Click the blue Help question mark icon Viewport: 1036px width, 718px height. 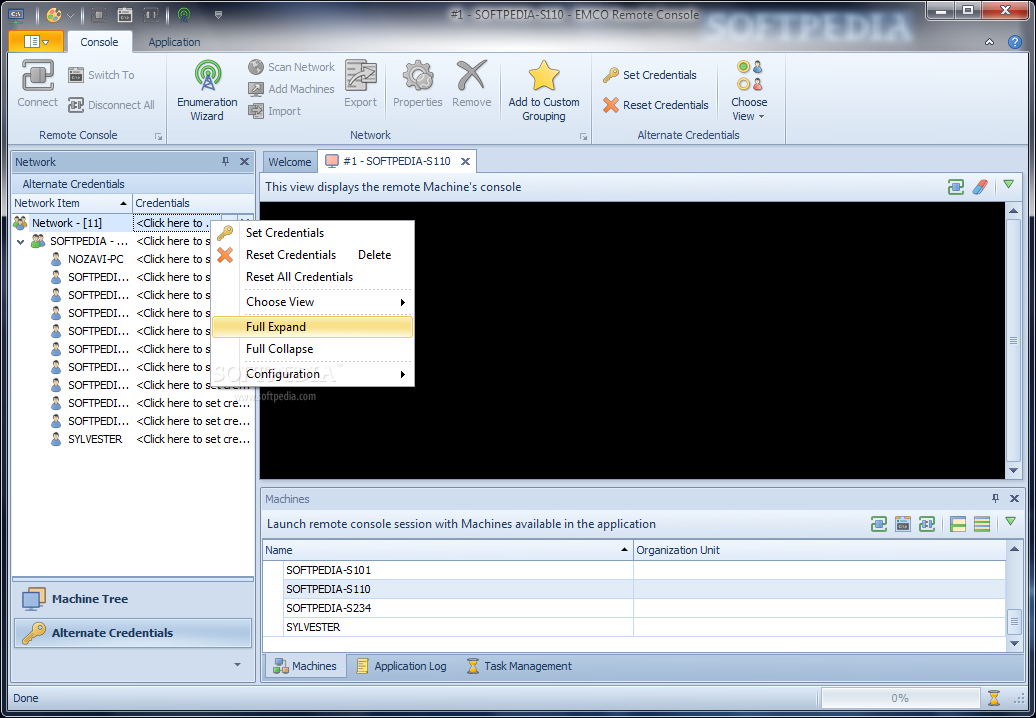click(x=1015, y=42)
